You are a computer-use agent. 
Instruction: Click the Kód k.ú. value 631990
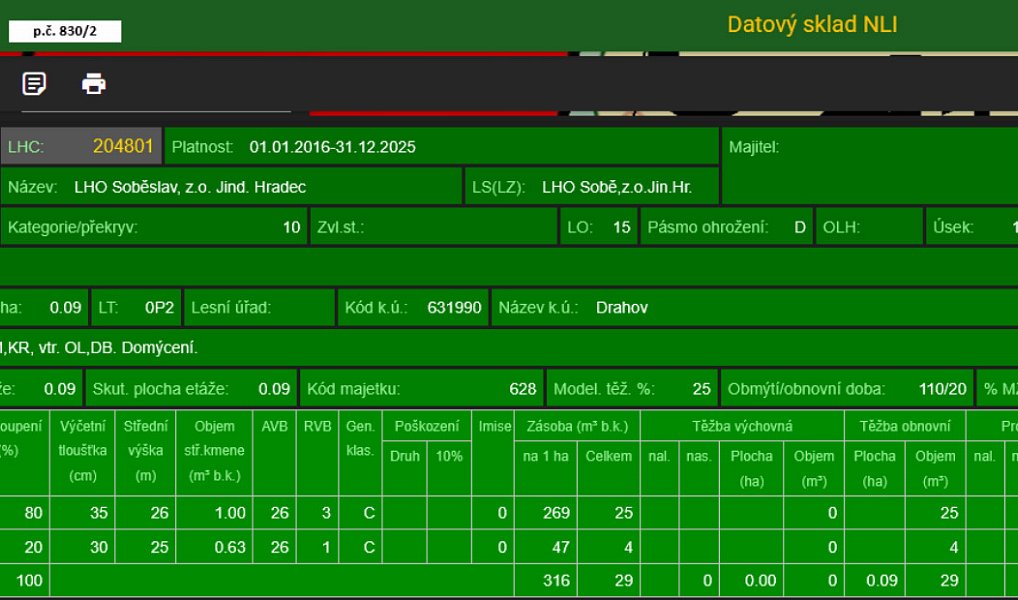[454, 307]
